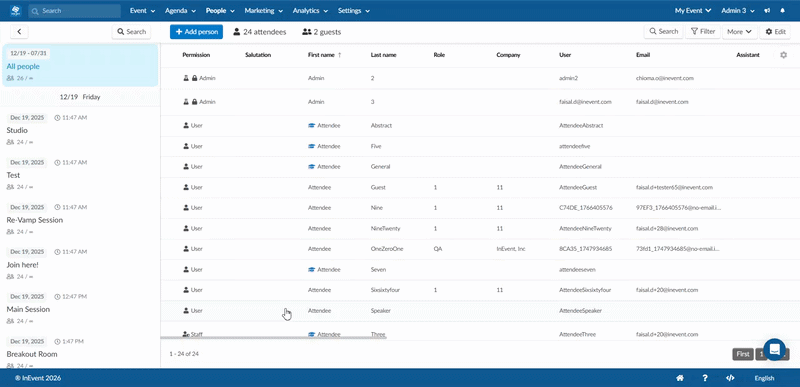
Task: Click username AttendeeNineTwenty
Action: [x=585, y=228]
